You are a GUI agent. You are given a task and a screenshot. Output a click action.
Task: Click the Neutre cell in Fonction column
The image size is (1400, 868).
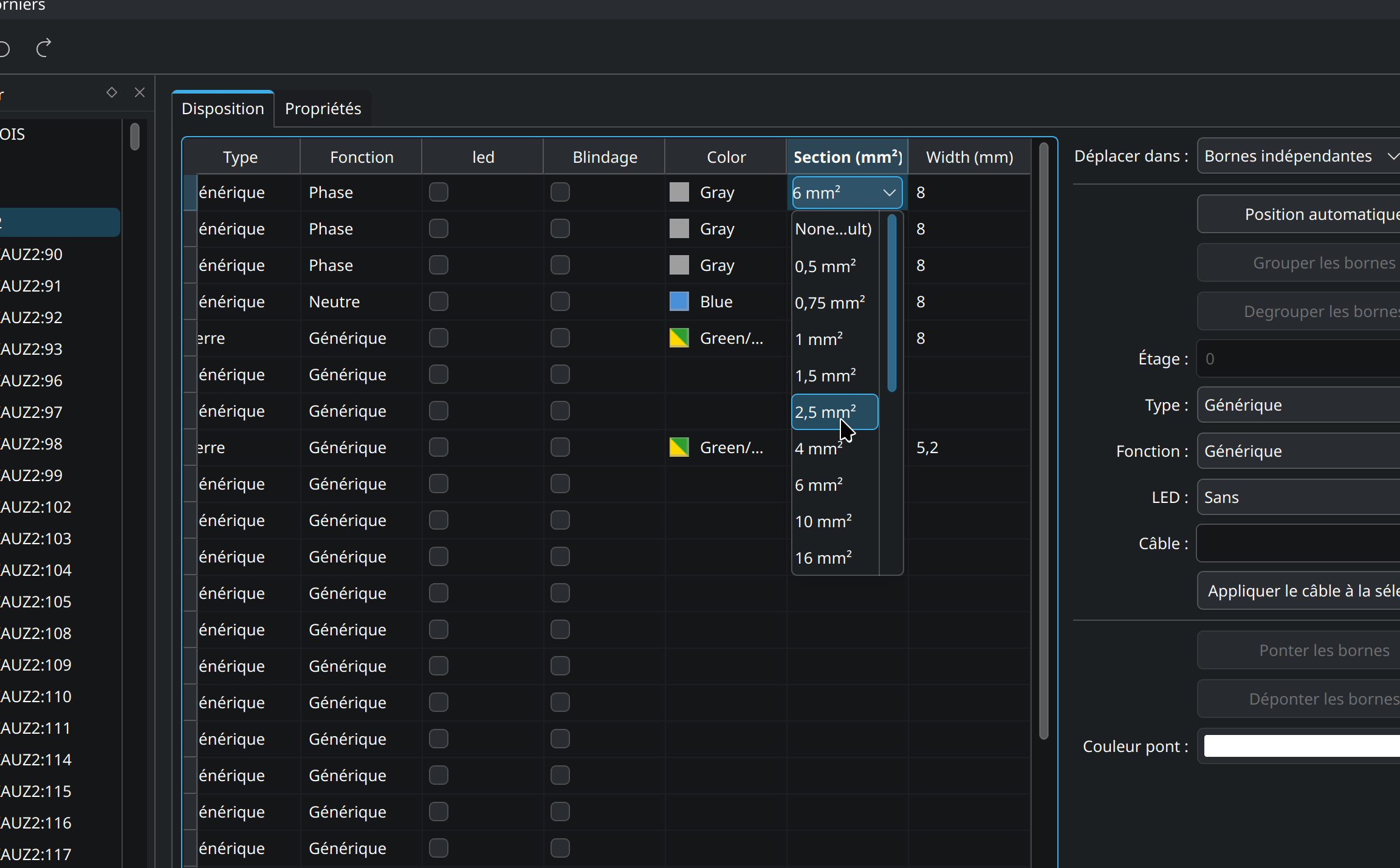pyautogui.click(x=362, y=302)
